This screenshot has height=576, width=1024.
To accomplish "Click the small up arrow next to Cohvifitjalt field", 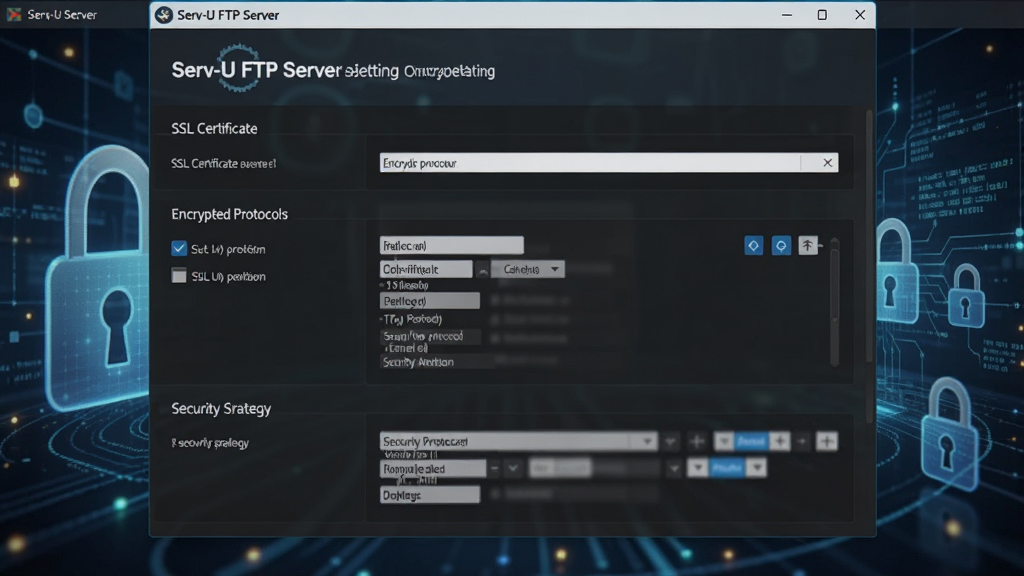I will (482, 270).
